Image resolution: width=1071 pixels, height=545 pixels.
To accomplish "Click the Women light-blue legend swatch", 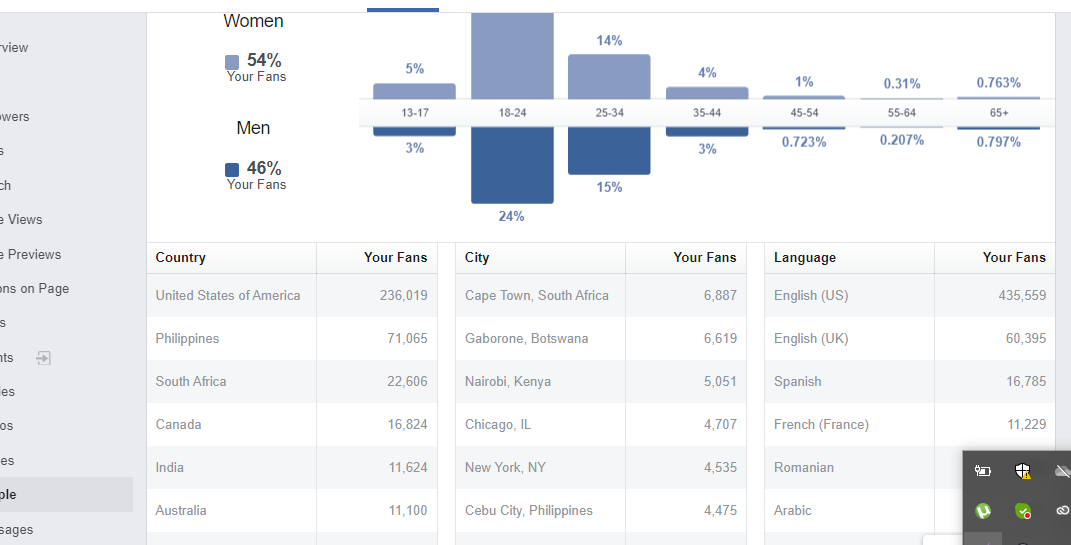I will [x=232, y=62].
